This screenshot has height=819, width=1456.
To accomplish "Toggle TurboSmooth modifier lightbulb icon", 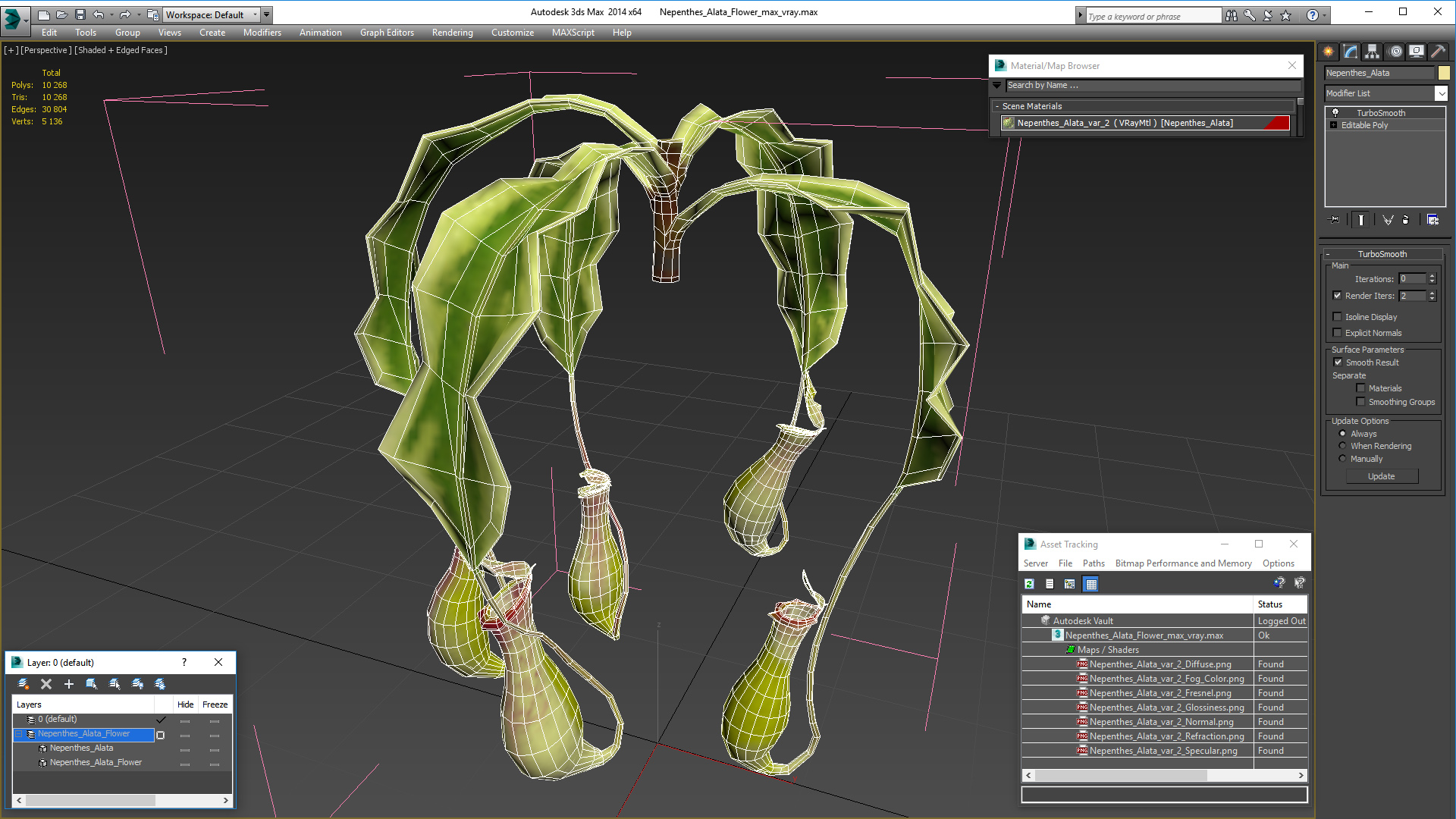I will click(1335, 113).
